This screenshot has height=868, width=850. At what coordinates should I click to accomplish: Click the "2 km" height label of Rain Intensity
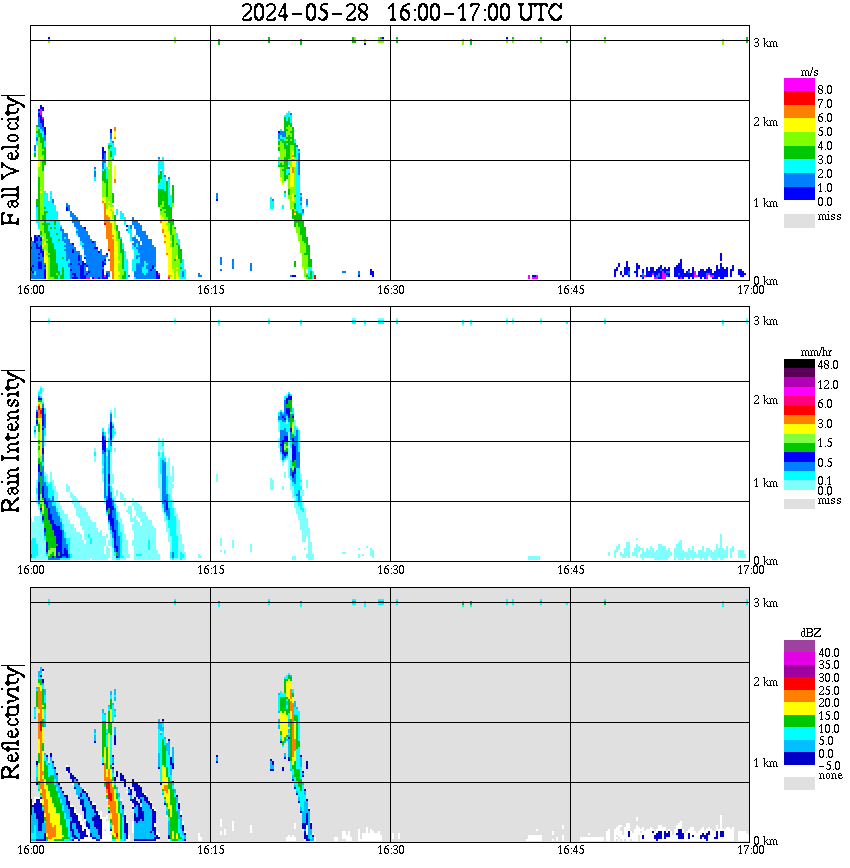point(766,400)
